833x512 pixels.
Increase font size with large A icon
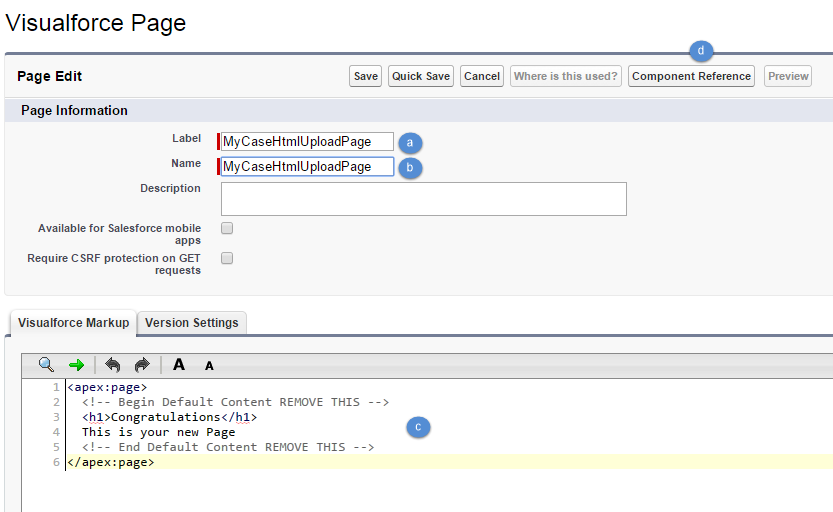click(x=179, y=365)
